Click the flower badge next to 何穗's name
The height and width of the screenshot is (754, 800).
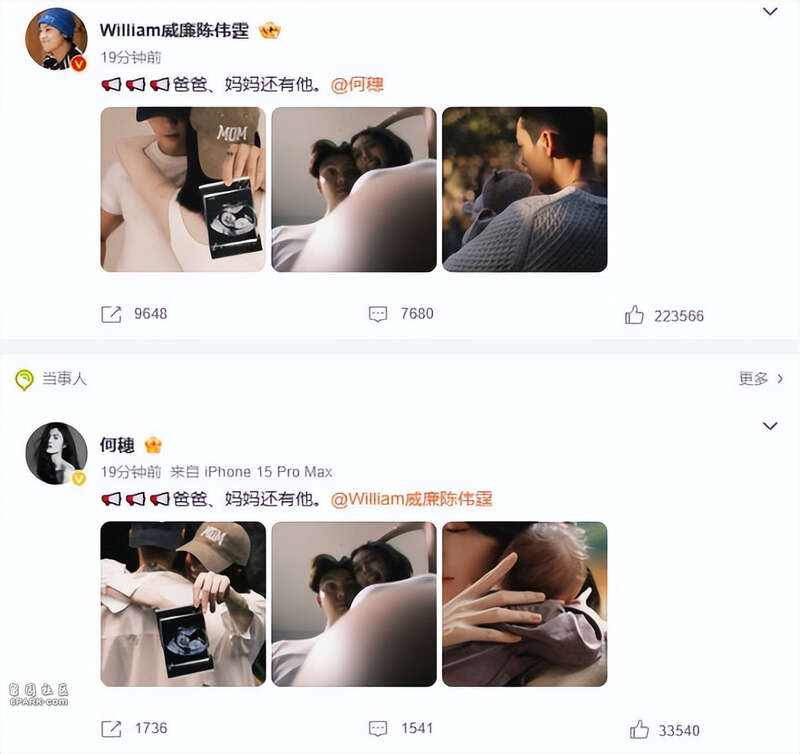click(x=153, y=445)
